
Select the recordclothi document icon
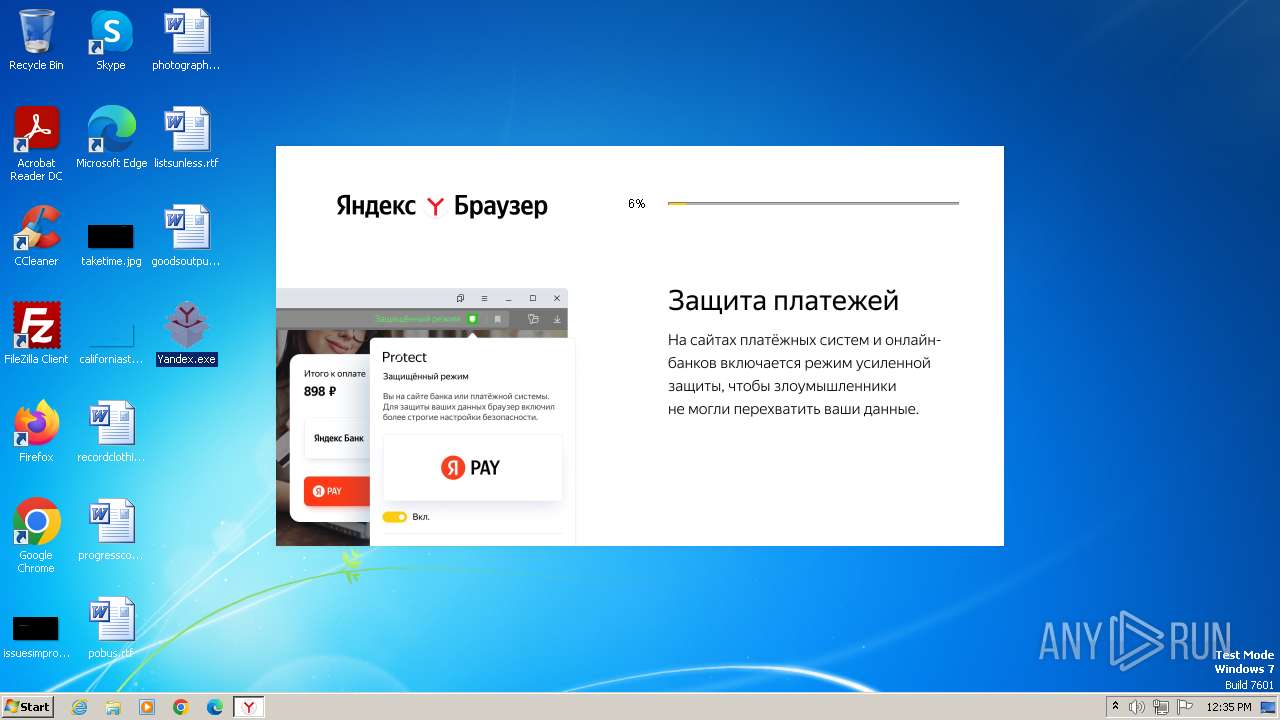(111, 432)
